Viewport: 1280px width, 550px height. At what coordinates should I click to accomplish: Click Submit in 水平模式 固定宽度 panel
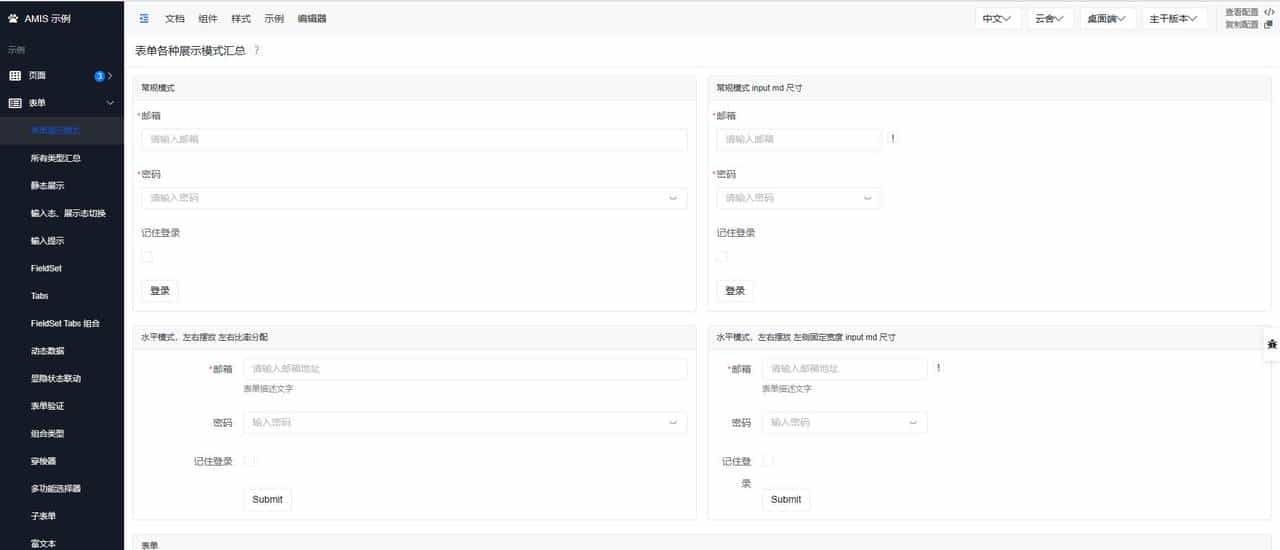[786, 499]
